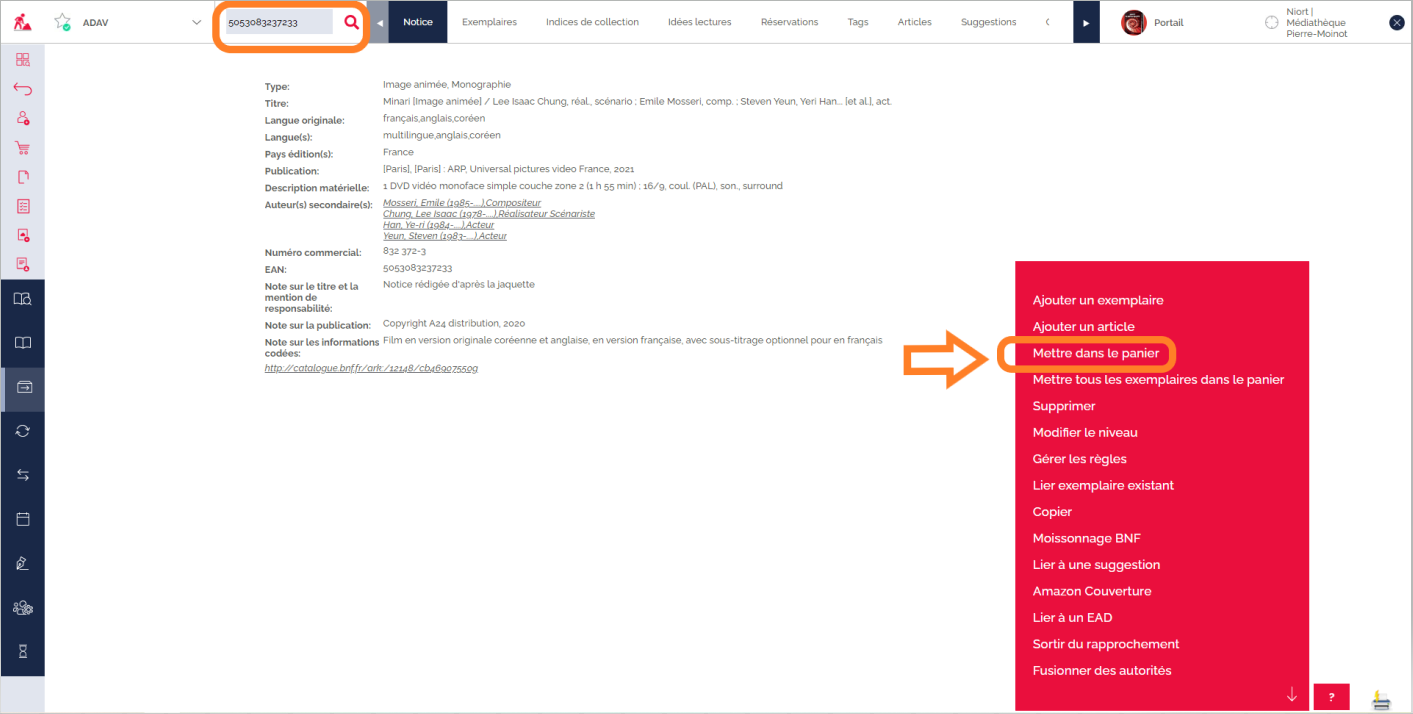1413x714 pixels.
Task: Choose Lier exemplaire existant
Action: (1103, 485)
